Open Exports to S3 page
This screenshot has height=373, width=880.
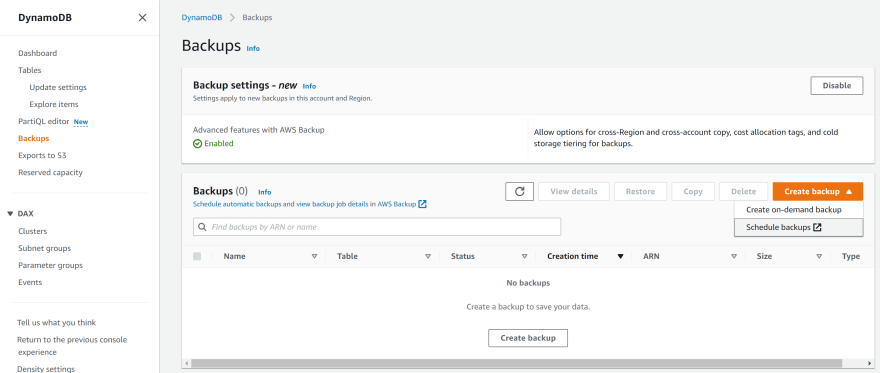42,155
